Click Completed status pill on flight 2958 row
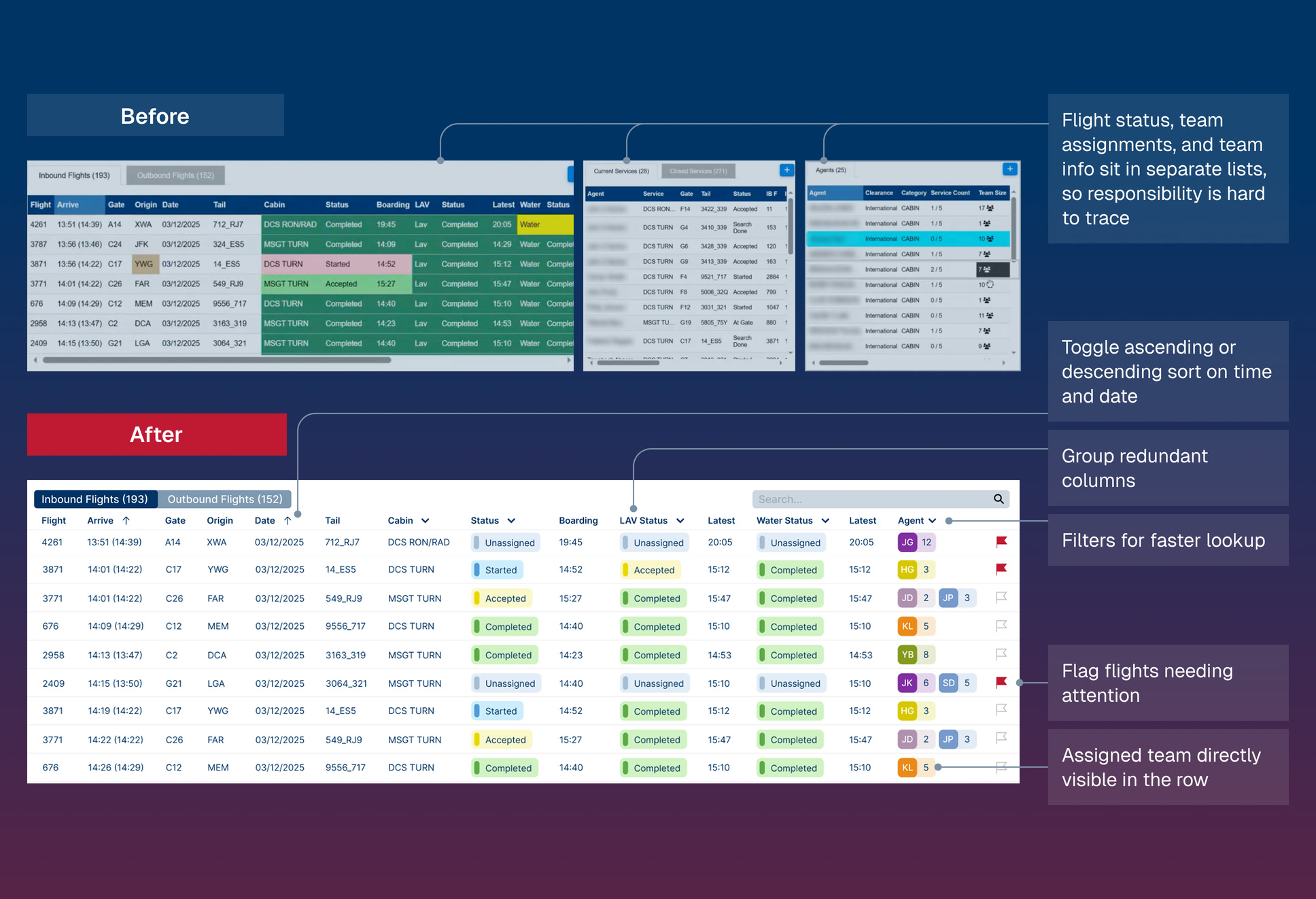 (505, 655)
